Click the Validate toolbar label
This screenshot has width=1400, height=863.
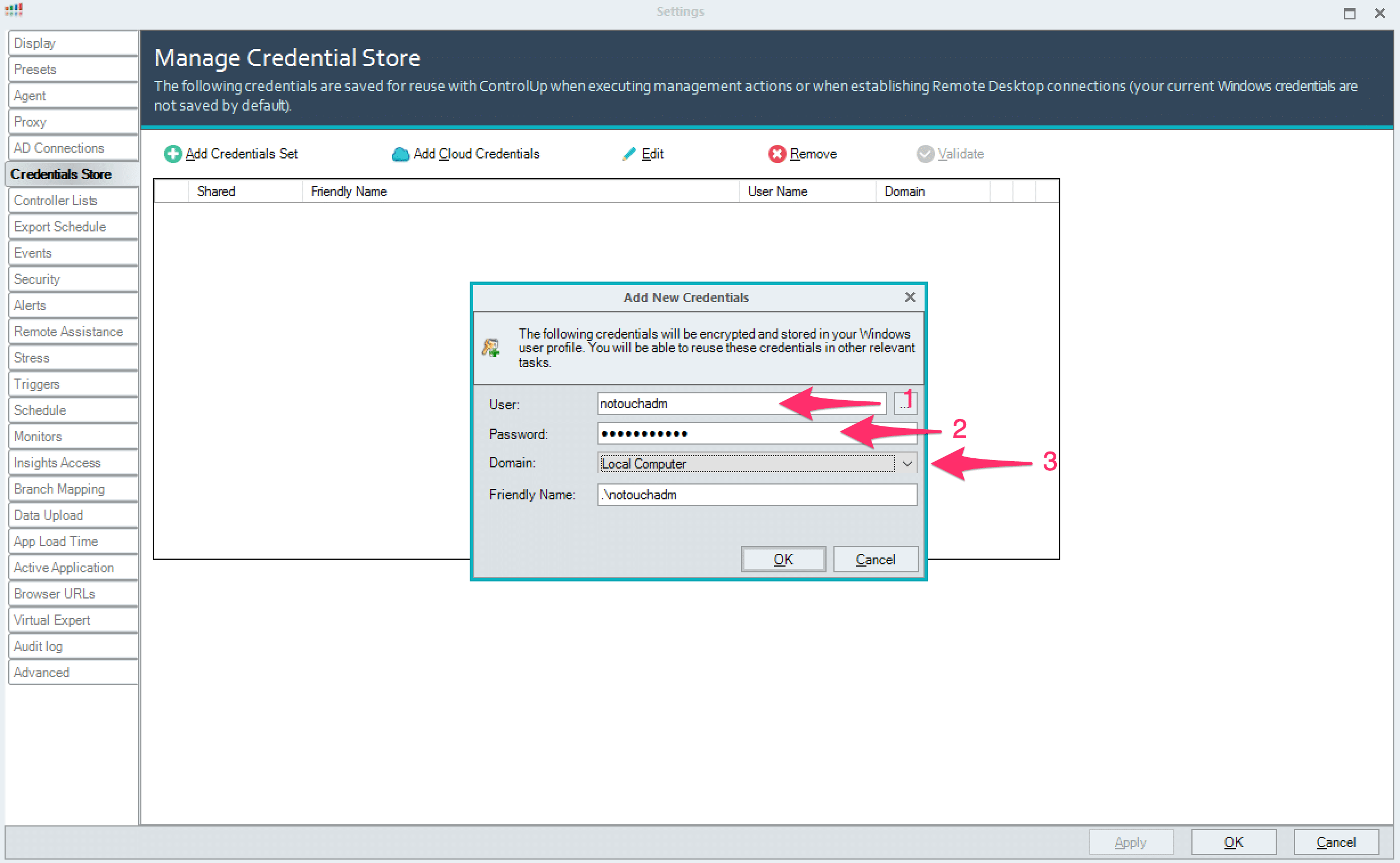(961, 154)
